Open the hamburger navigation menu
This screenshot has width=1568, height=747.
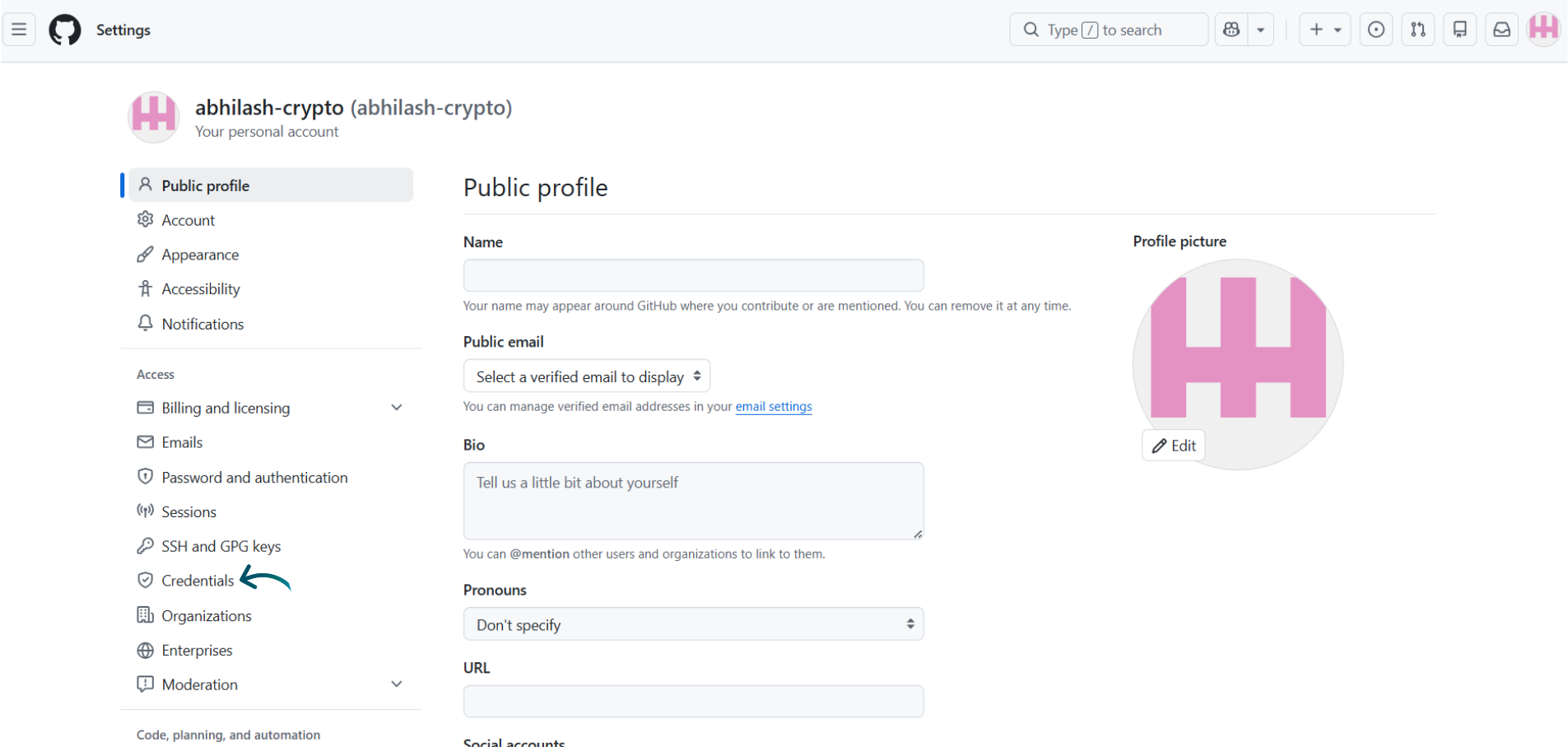coord(19,30)
